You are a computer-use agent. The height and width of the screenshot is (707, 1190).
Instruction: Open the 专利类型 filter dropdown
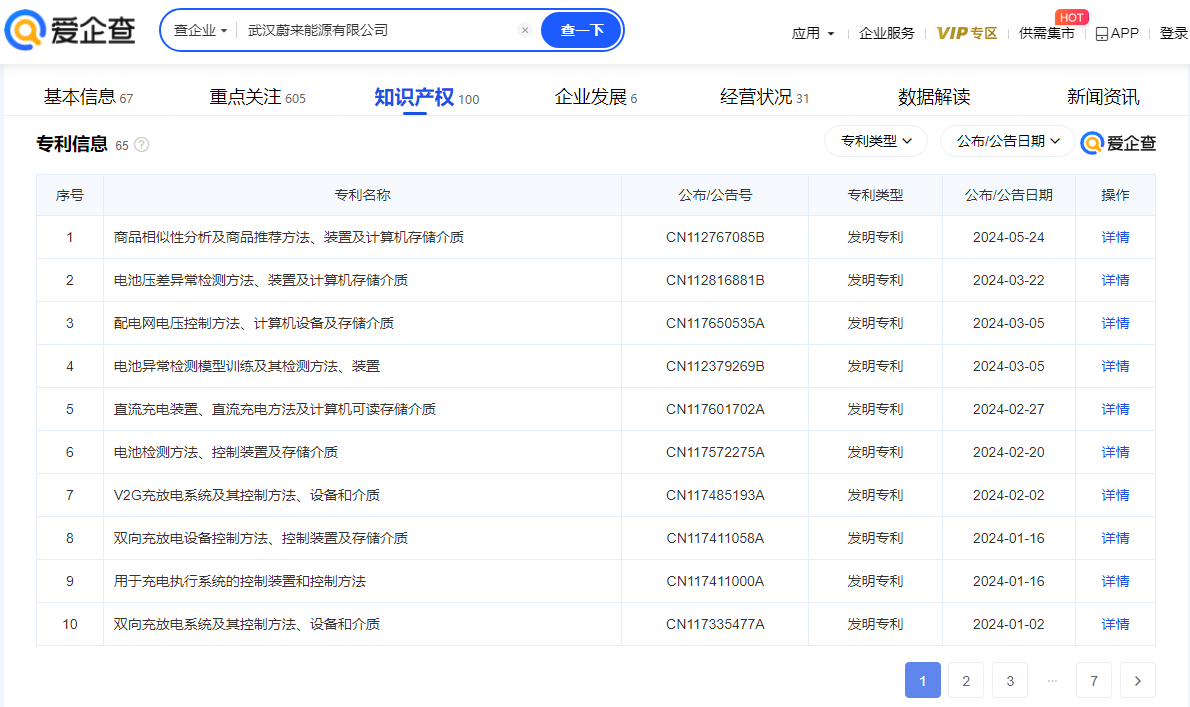pyautogui.click(x=876, y=141)
